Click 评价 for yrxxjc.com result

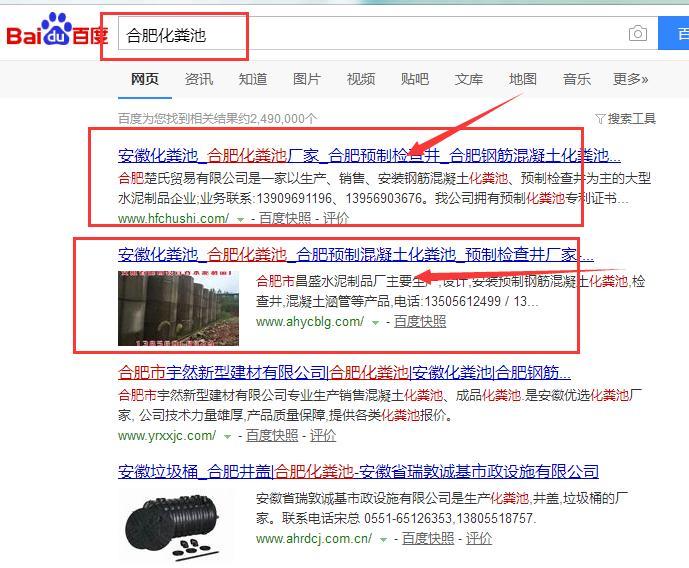pyautogui.click(x=323, y=436)
